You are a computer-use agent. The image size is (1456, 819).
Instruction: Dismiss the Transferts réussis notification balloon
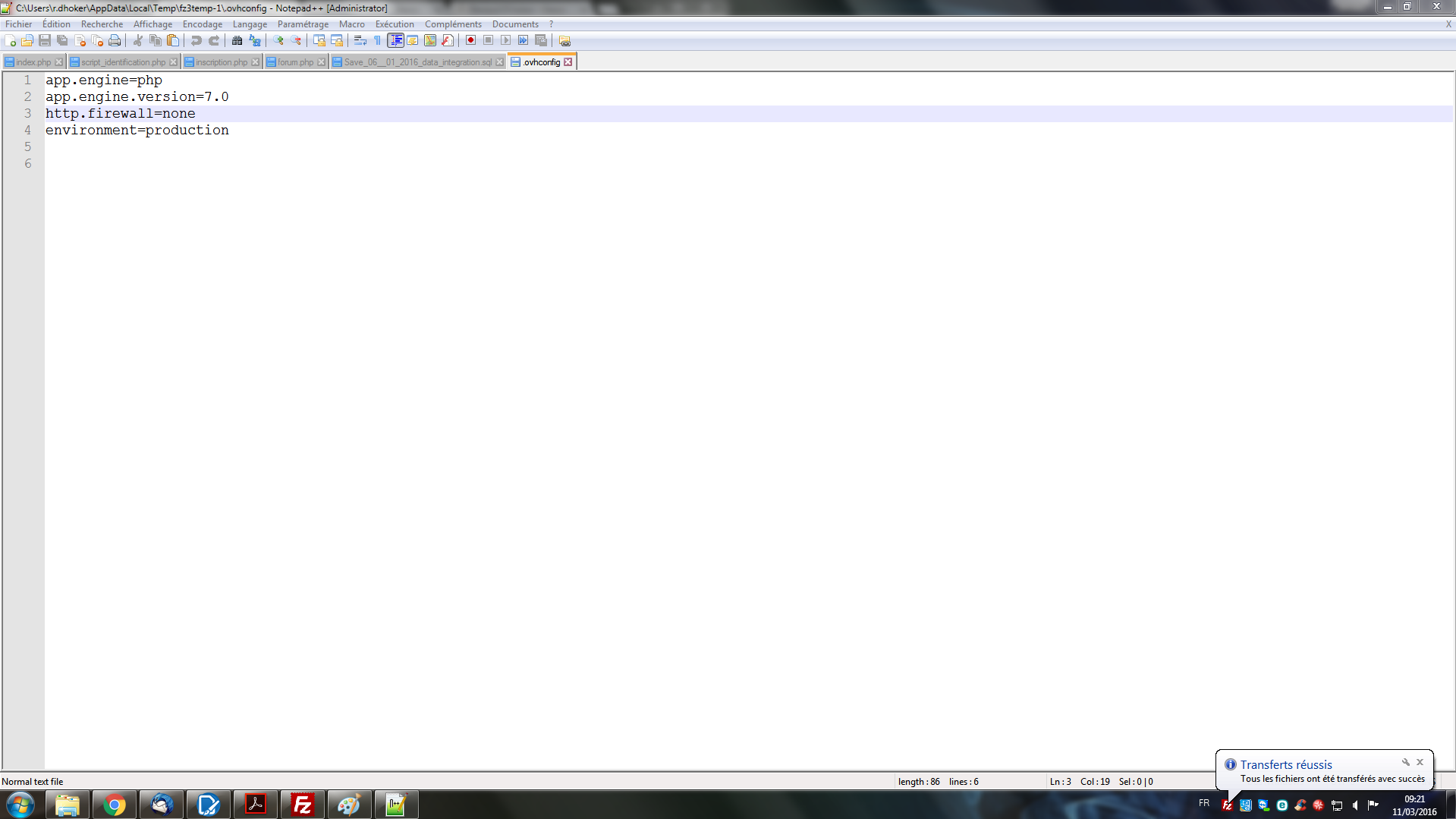point(1420,762)
